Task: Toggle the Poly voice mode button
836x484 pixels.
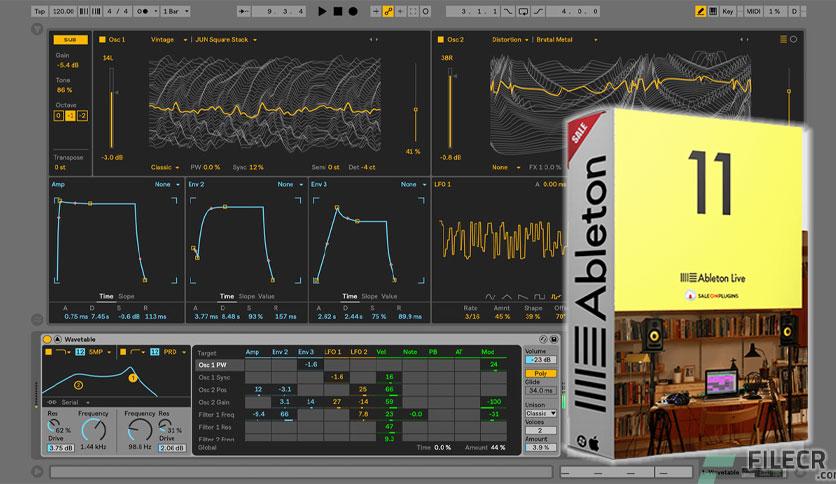Action: 541,374
